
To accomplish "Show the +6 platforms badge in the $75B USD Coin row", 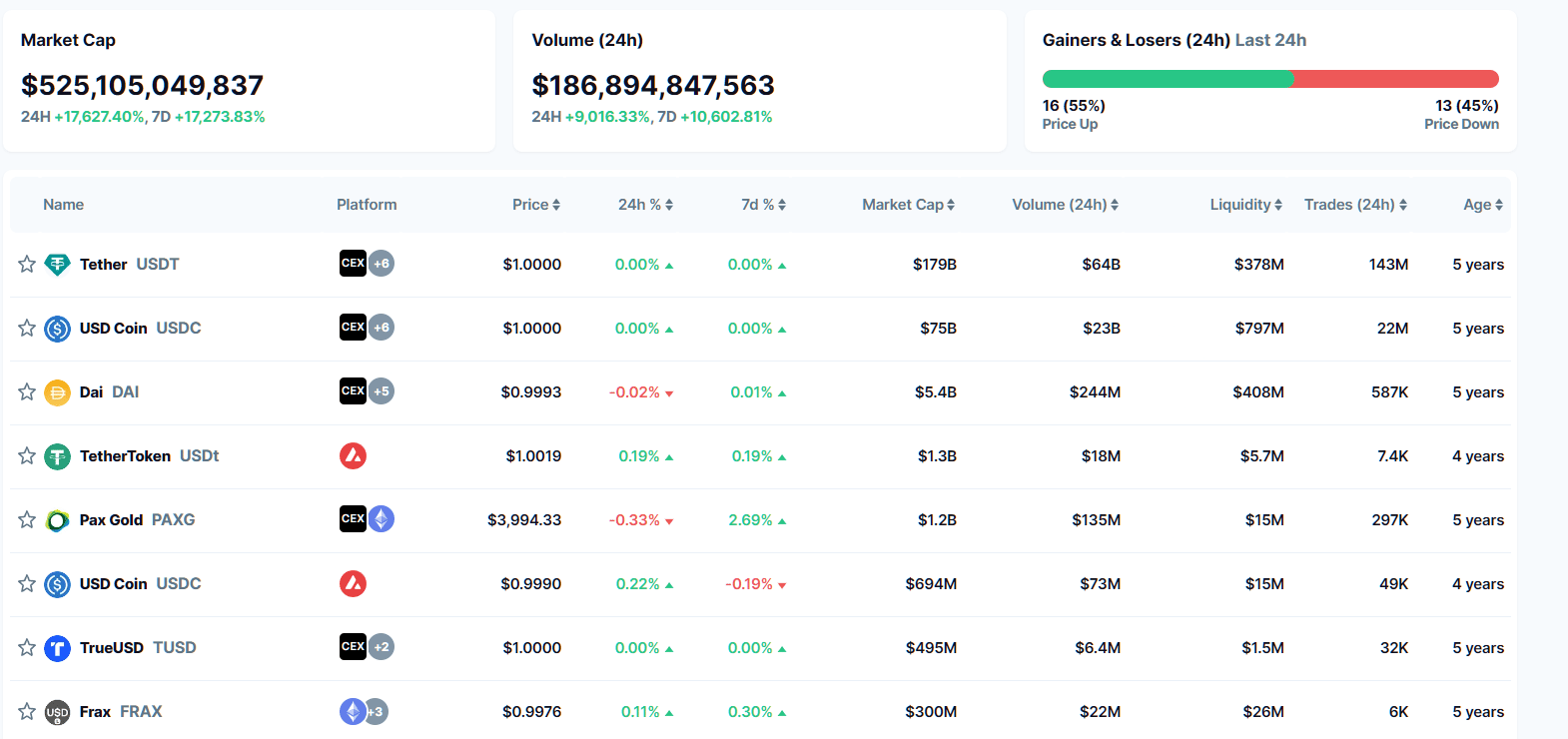I will click(x=382, y=327).
